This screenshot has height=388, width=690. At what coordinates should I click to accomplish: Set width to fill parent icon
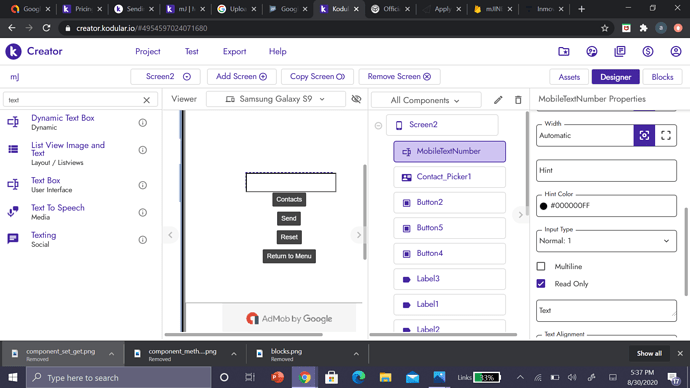point(666,135)
